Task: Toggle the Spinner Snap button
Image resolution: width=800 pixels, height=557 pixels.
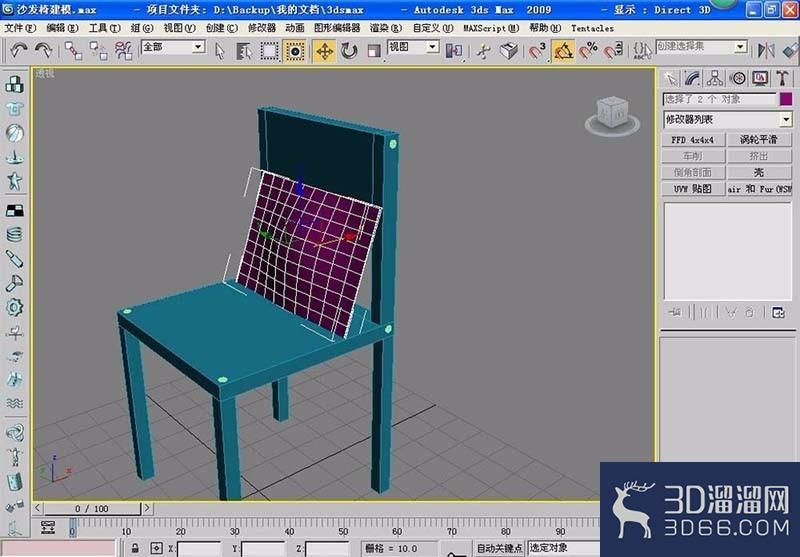Action: [613, 51]
